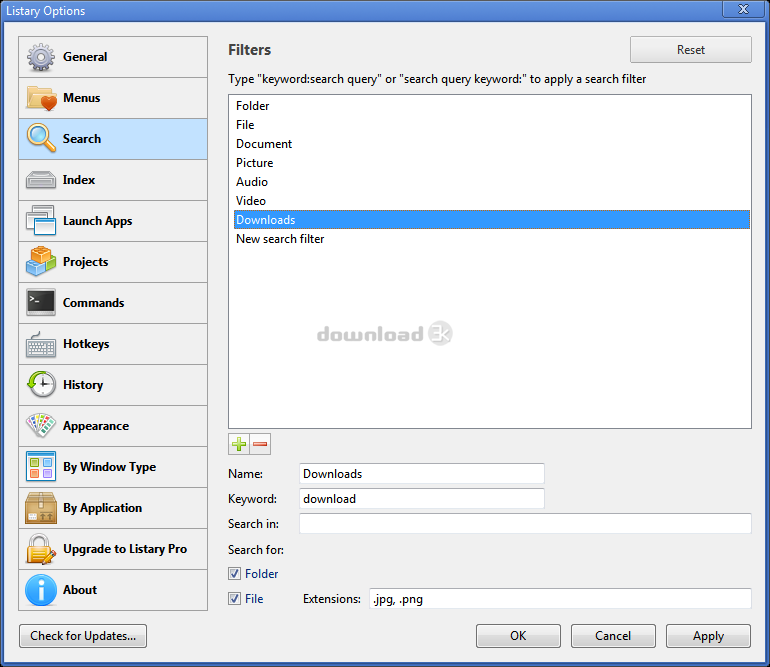Click the General gear icon

(41, 57)
